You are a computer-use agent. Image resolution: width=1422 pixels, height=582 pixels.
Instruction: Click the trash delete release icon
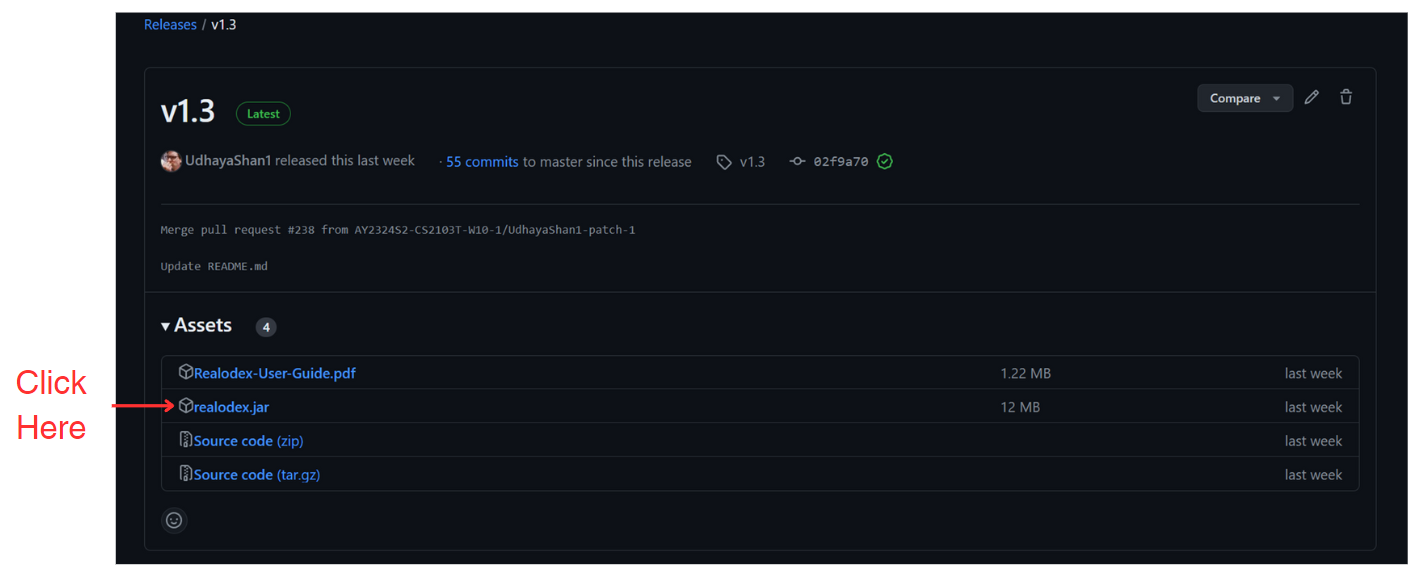pyautogui.click(x=1346, y=97)
